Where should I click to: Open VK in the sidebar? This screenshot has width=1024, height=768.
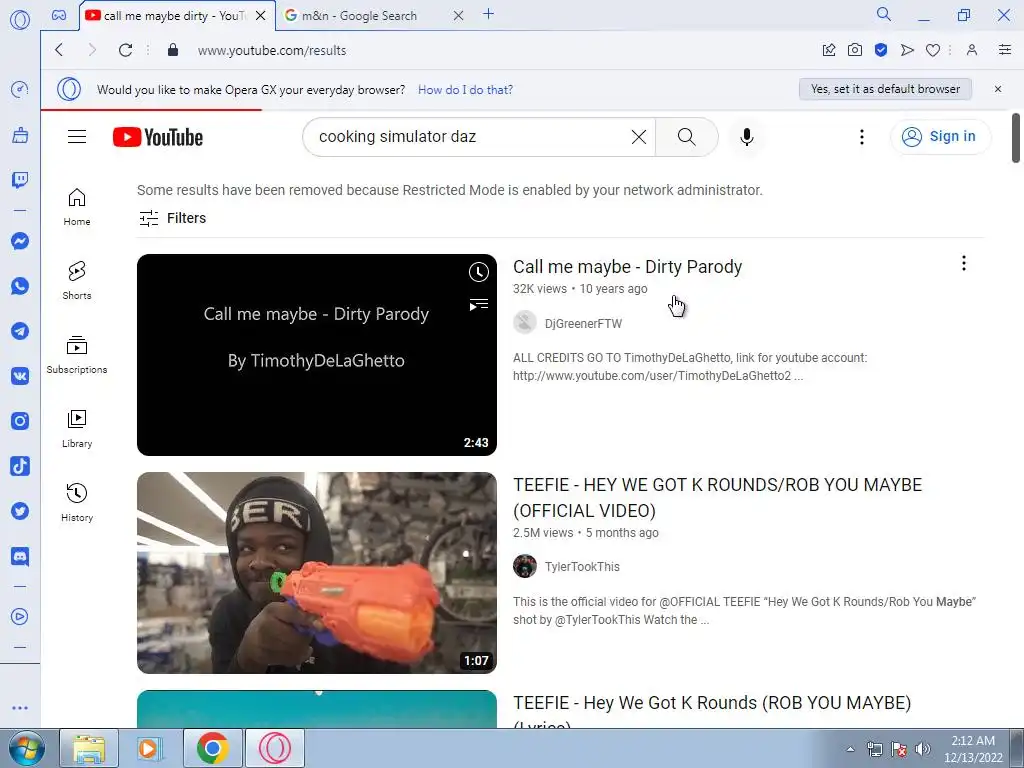(20, 376)
